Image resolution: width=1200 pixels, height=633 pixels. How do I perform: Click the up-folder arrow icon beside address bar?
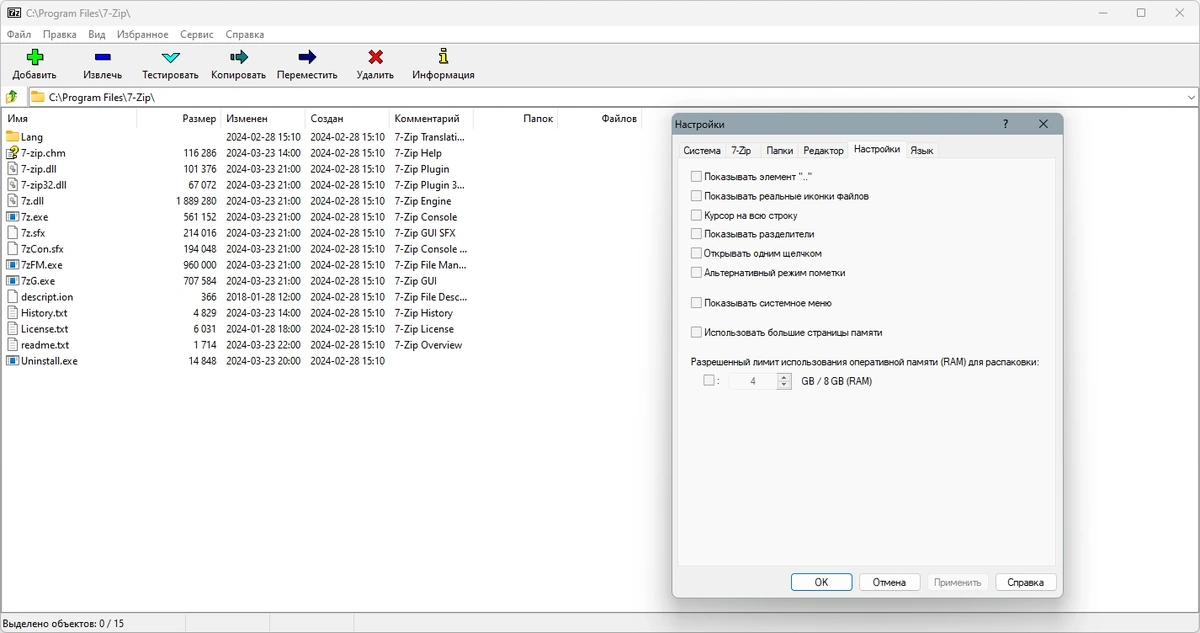click(12, 97)
